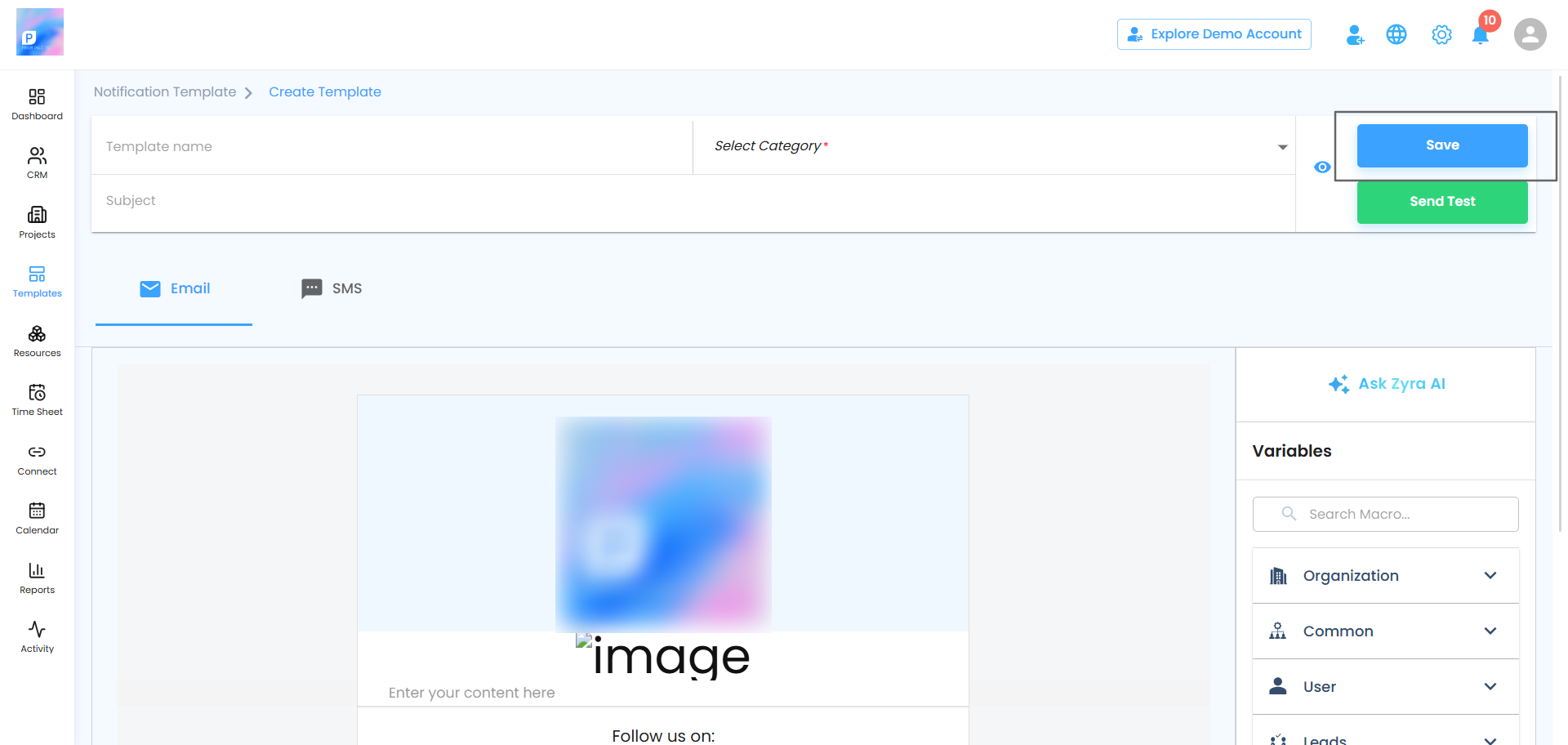Open Time Sheet from the sidebar
Viewport: 1568px width, 745px height.
coord(37,400)
